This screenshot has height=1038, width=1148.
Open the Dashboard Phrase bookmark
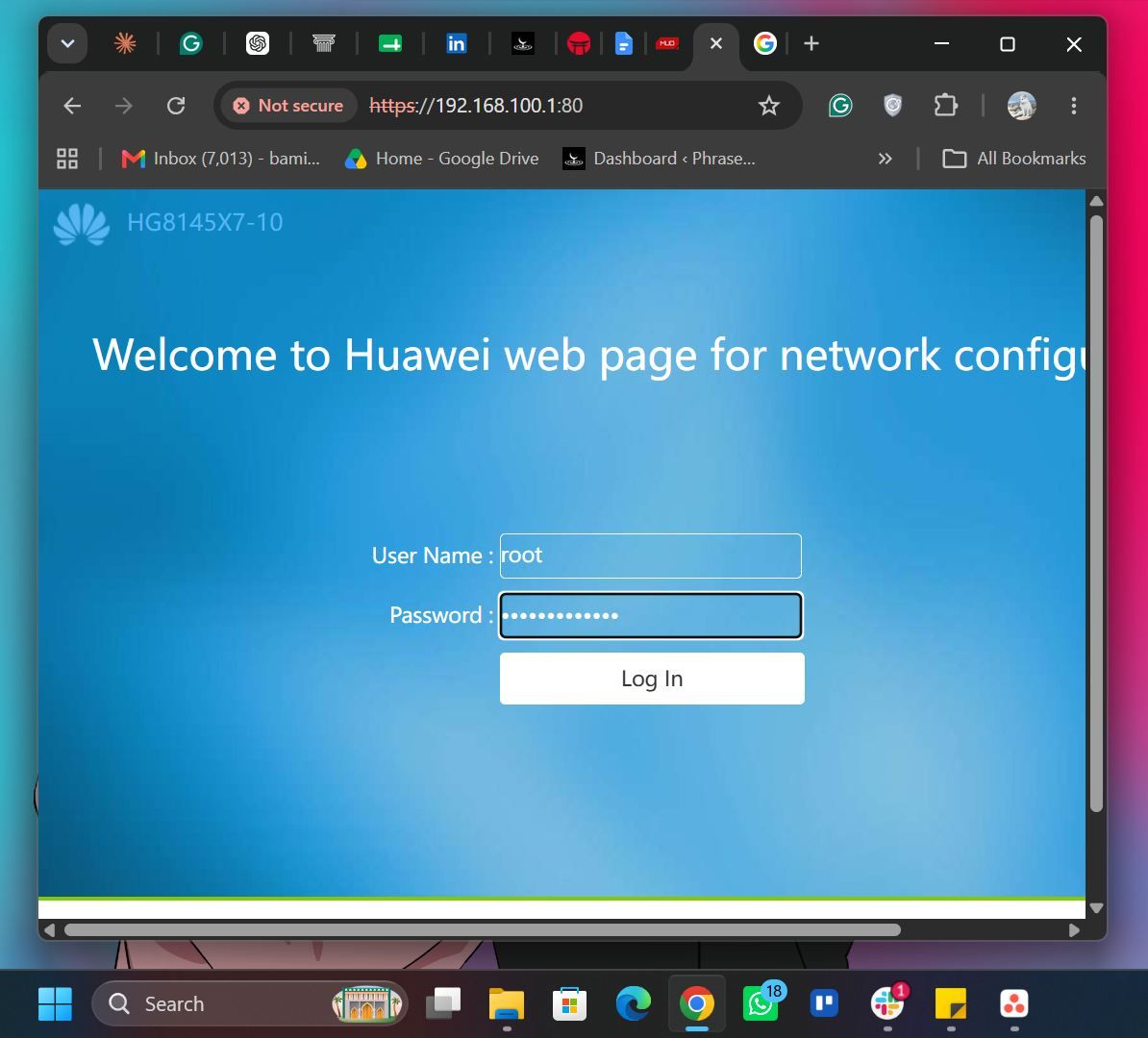pyautogui.click(x=659, y=159)
